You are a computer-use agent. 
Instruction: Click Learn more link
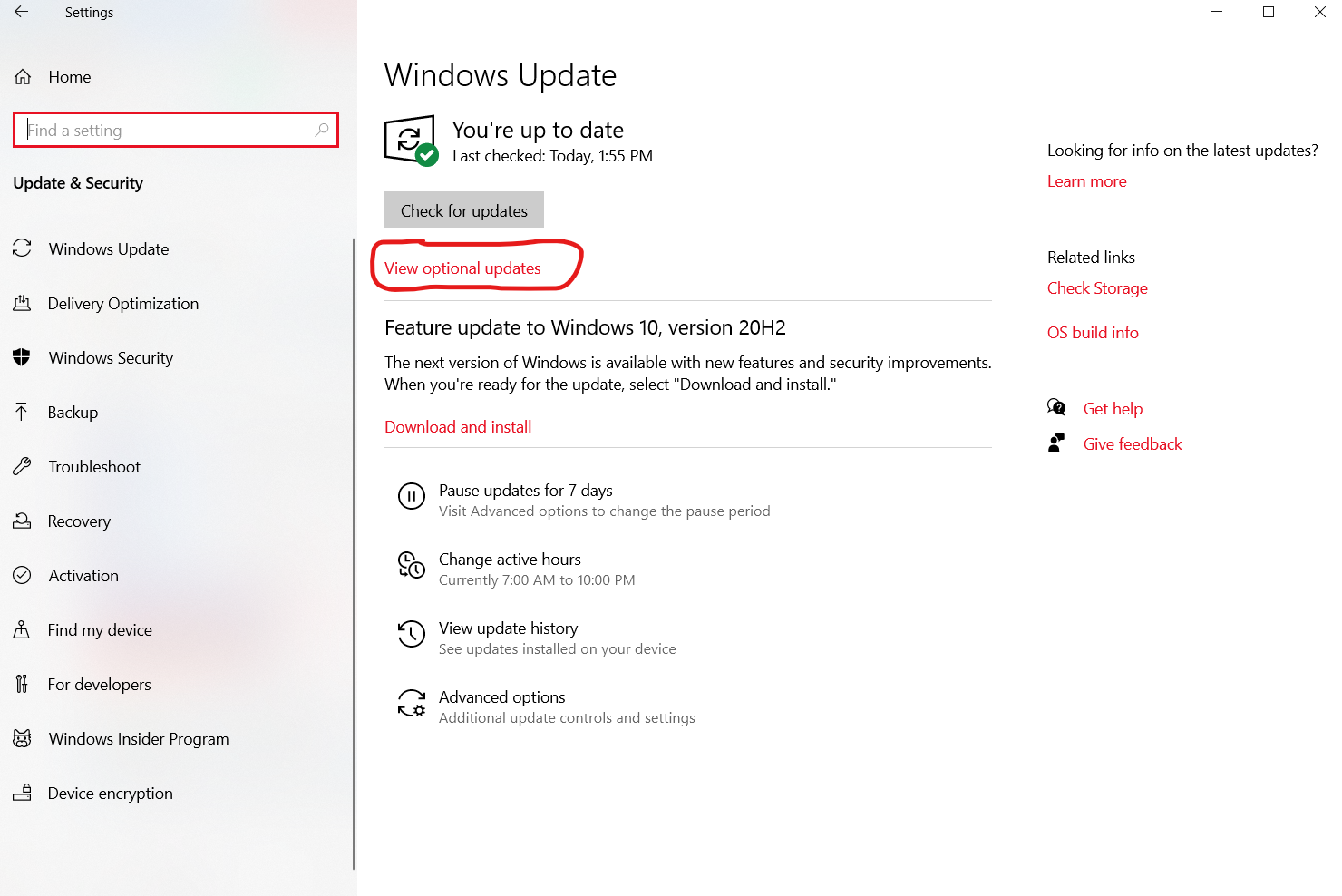tap(1087, 181)
